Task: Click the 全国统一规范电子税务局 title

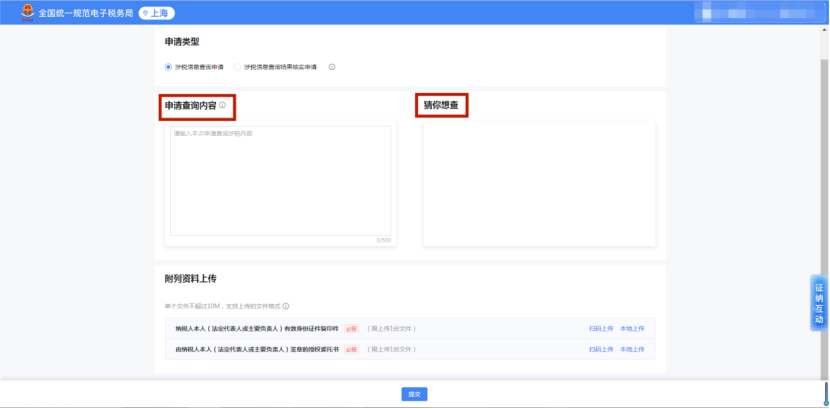Action: (85, 13)
